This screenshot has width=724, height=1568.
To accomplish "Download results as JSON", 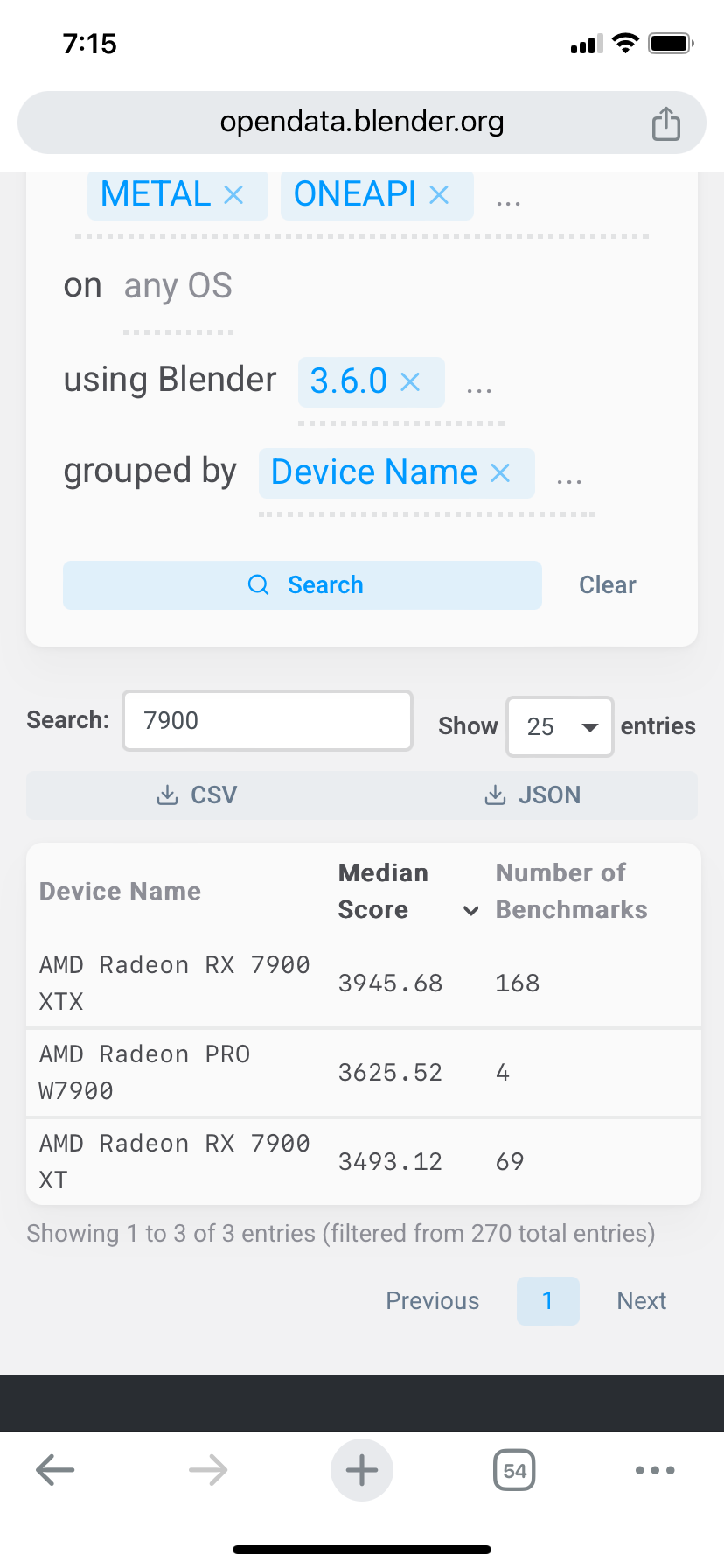I will tap(533, 794).
